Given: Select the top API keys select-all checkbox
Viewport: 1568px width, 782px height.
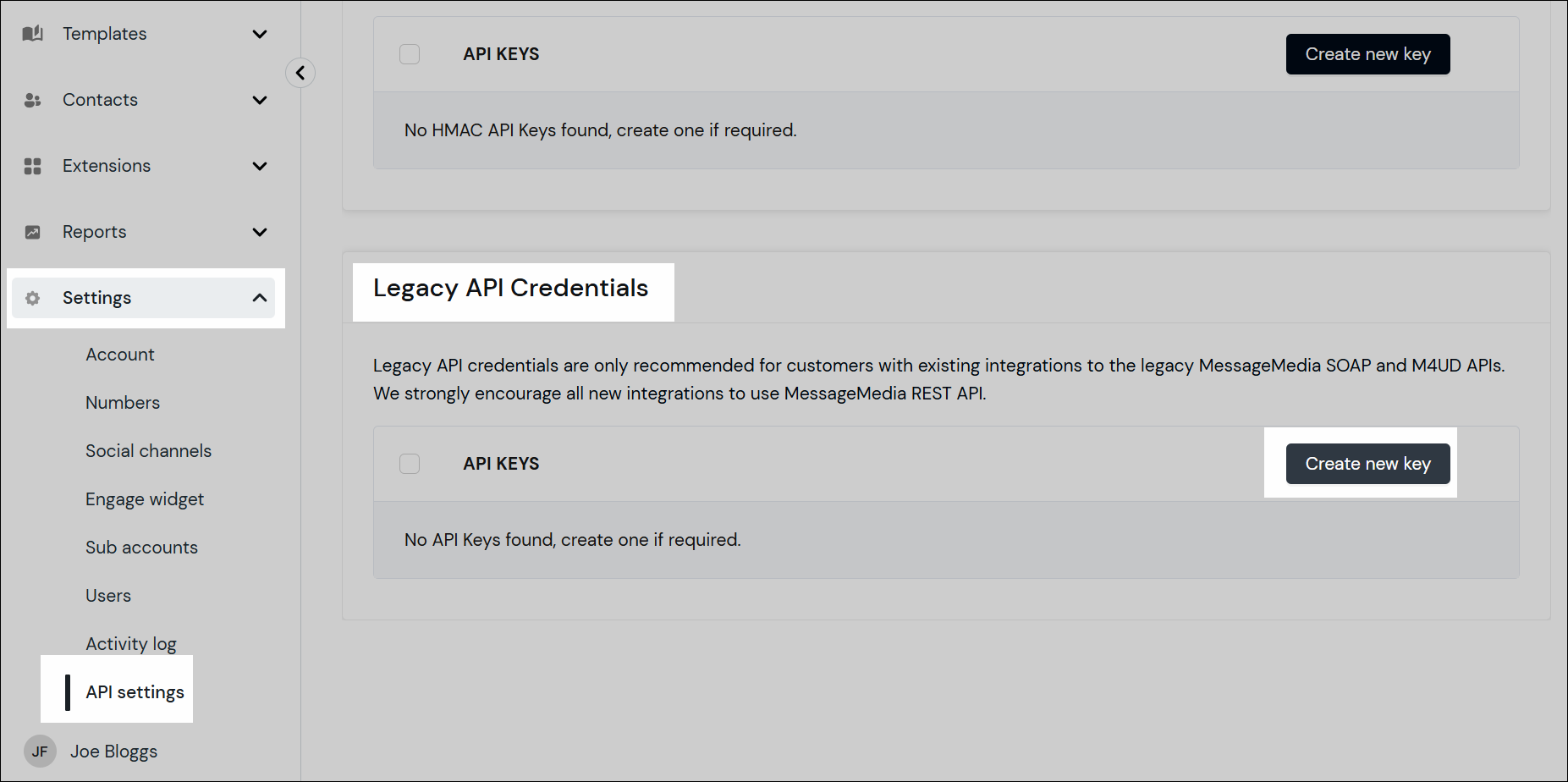Looking at the screenshot, I should tap(409, 53).
